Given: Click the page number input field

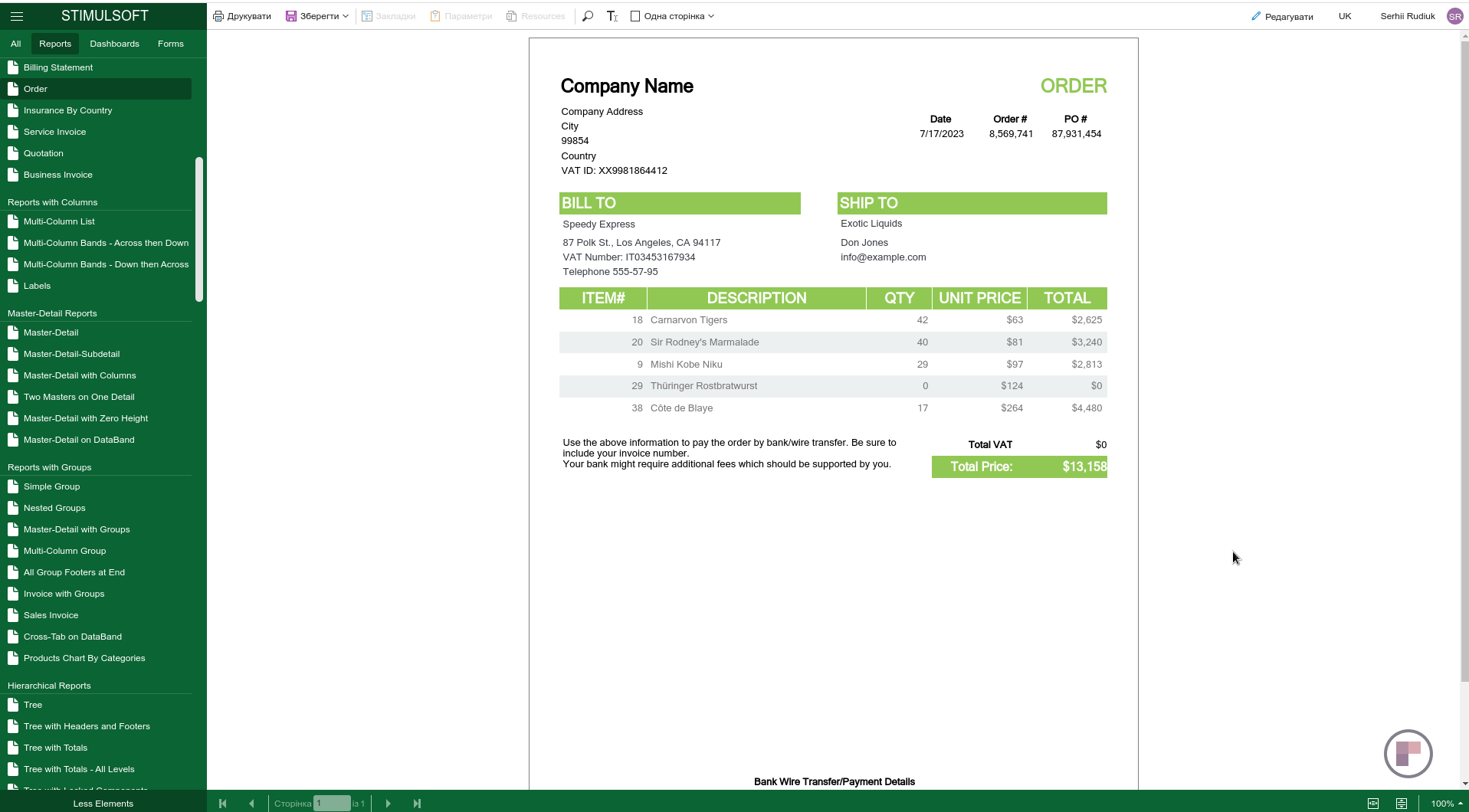Looking at the screenshot, I should pyautogui.click(x=332, y=804).
